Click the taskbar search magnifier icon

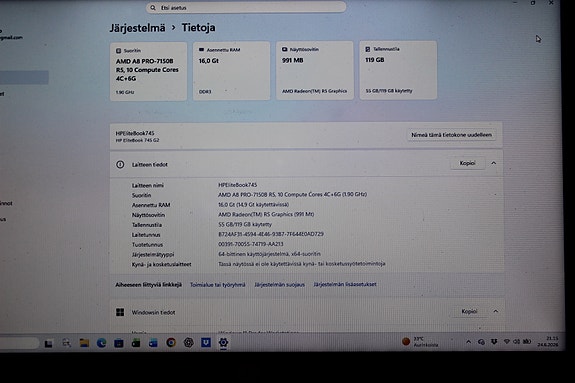tap(66, 343)
